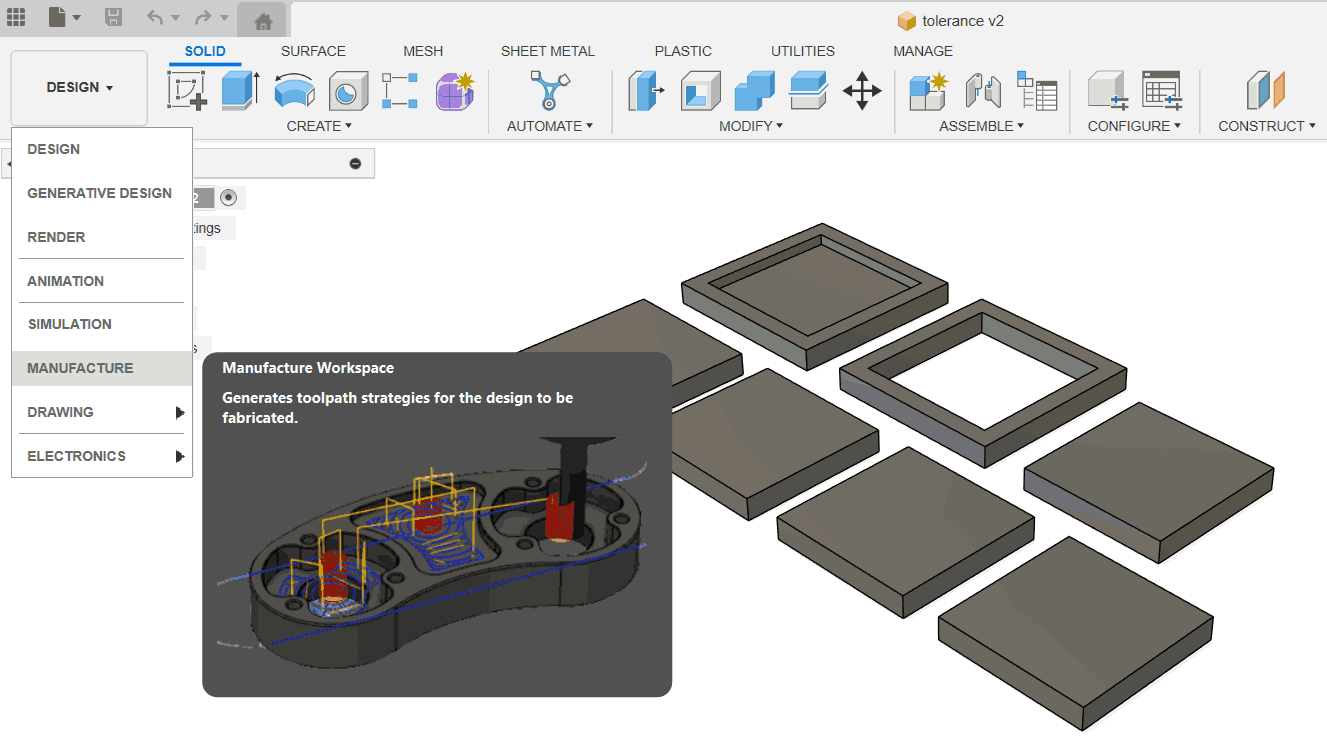Select the Offset Plane construct tool
Viewport: 1327px width, 755px height.
coord(1266,91)
